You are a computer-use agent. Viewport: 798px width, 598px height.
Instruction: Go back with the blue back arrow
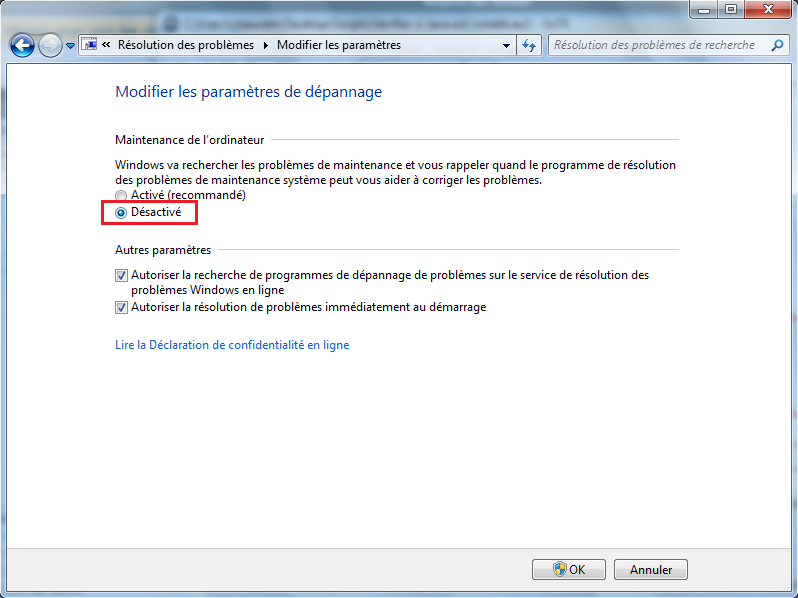click(x=22, y=46)
